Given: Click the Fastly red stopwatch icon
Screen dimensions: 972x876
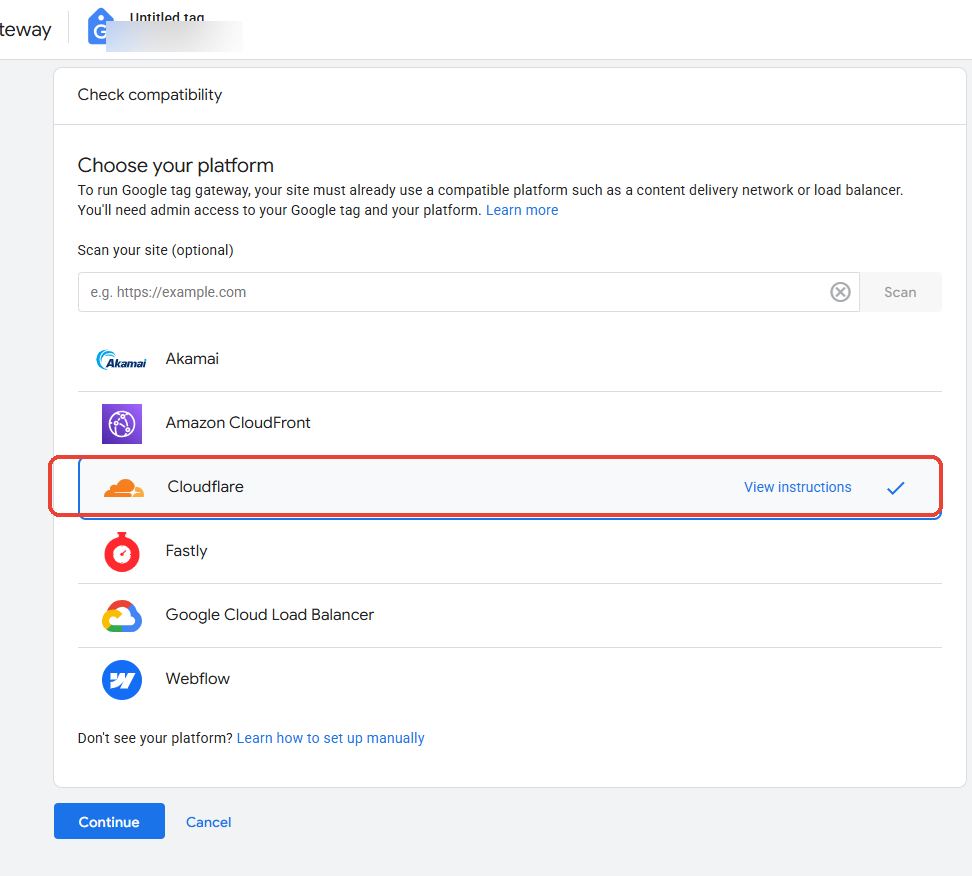Looking at the screenshot, I should tap(122, 551).
